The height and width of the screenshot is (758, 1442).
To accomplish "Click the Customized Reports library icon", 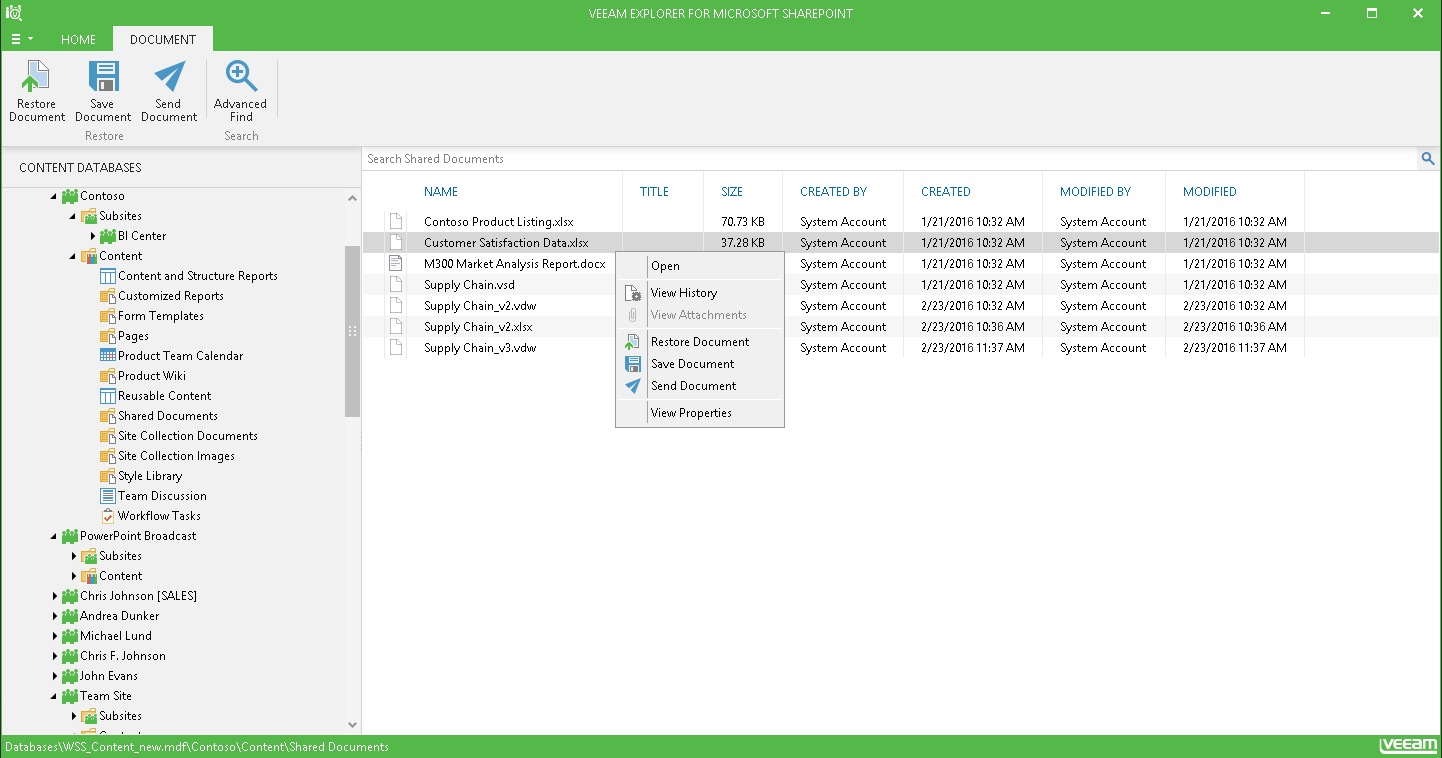I will pos(108,296).
